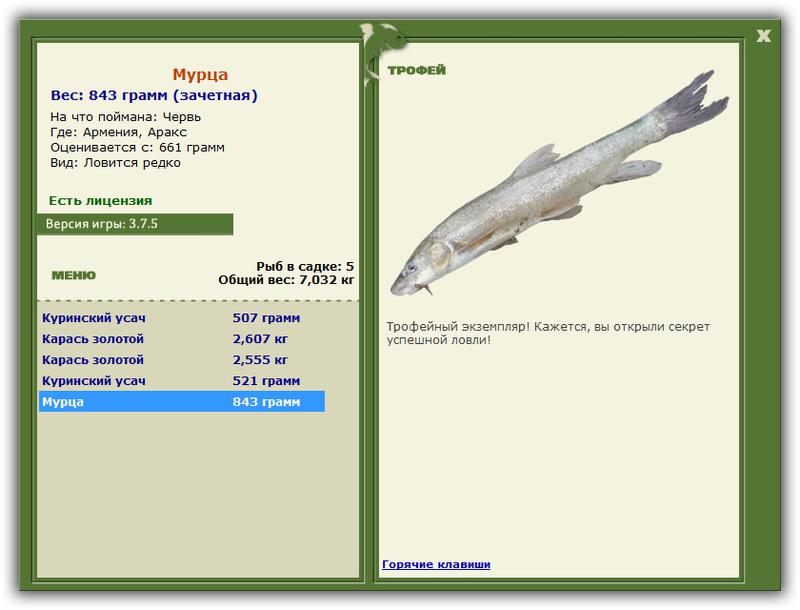The height and width of the screenshot is (610, 800).
Task: Click the Есть лицензия label
Action: tap(101, 200)
